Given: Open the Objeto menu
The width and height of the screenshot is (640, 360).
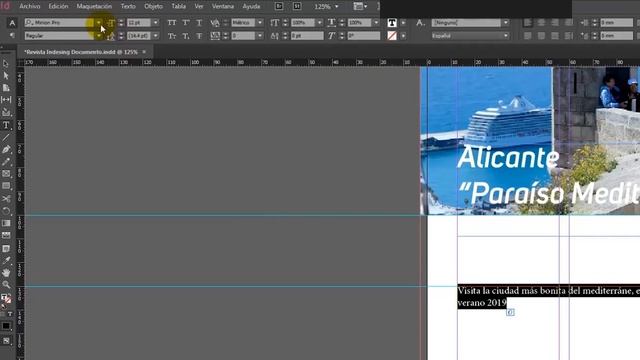Looking at the screenshot, I should [153, 6].
